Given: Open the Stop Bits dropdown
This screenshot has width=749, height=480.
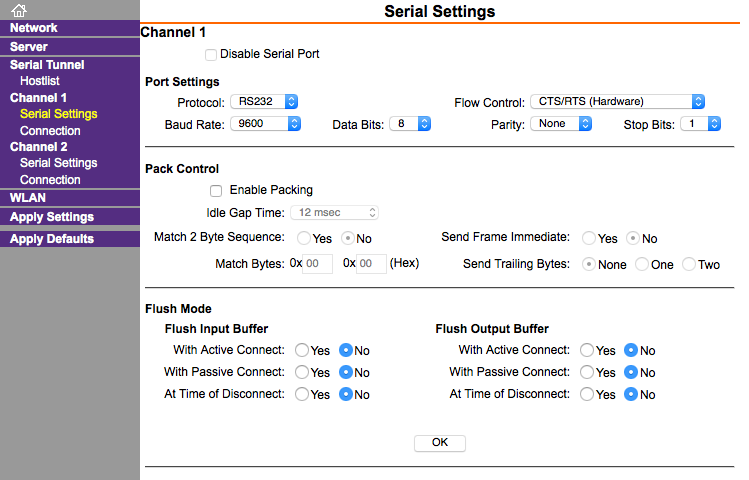Looking at the screenshot, I should (700, 124).
